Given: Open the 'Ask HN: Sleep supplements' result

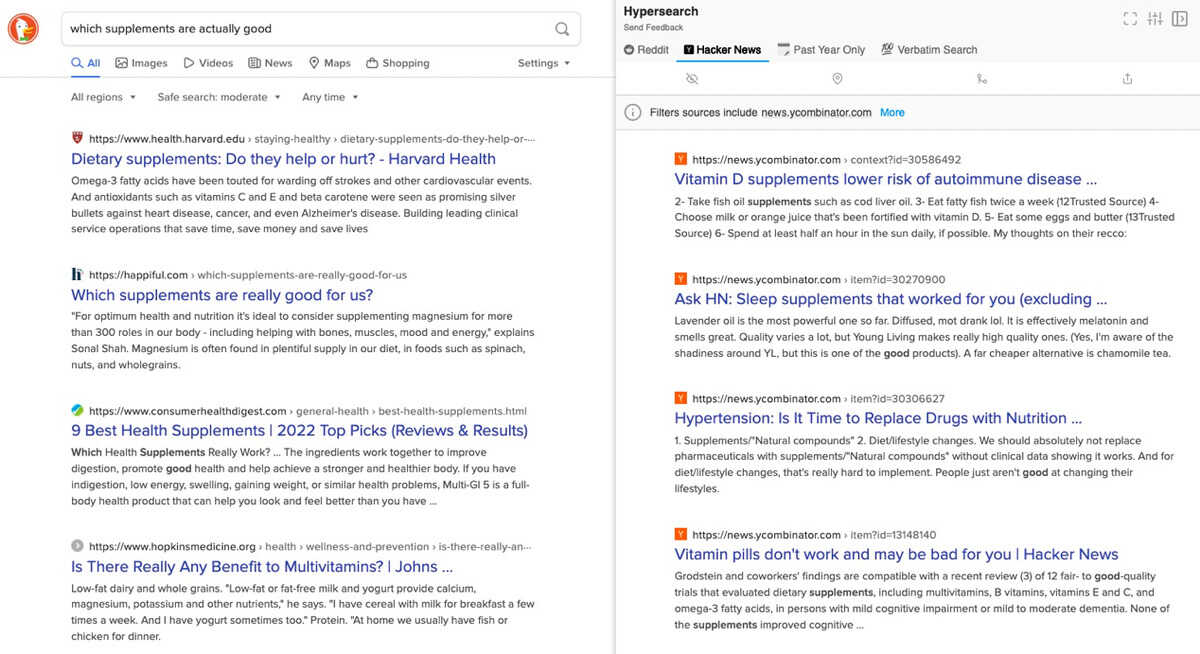Looking at the screenshot, I should 891,299.
